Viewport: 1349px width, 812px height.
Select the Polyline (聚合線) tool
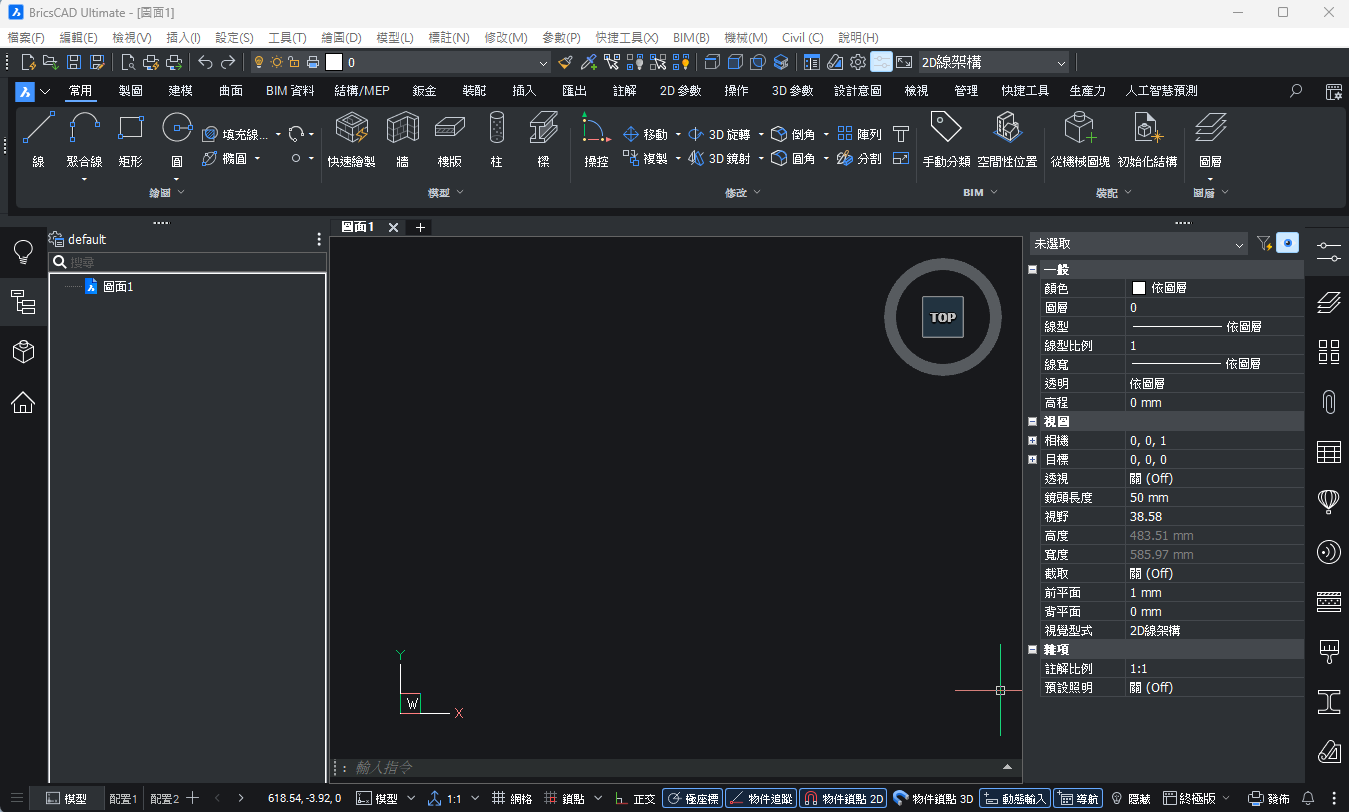(84, 140)
